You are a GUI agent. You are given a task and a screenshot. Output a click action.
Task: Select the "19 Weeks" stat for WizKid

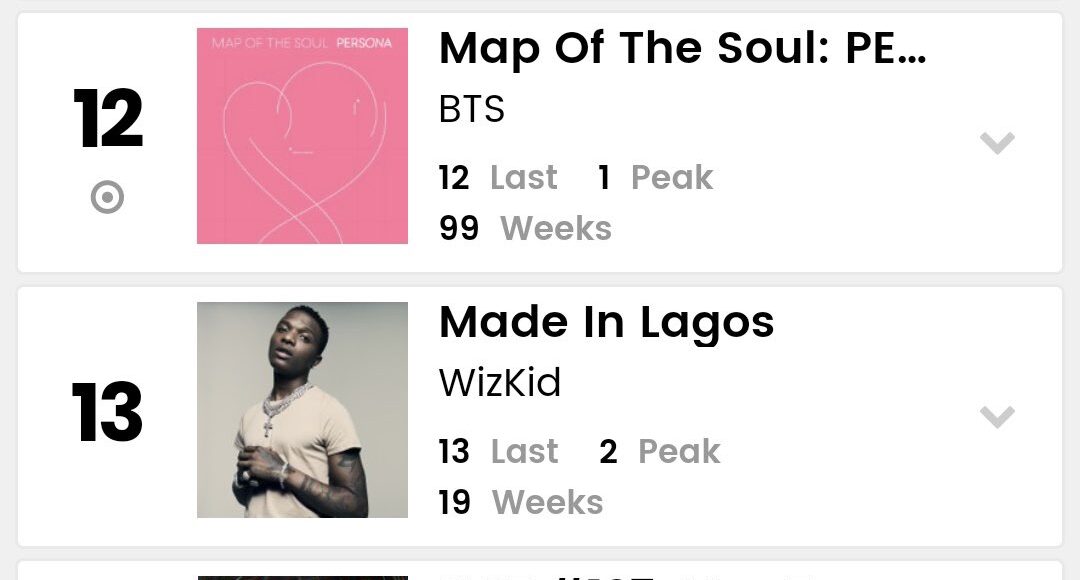coord(521,503)
